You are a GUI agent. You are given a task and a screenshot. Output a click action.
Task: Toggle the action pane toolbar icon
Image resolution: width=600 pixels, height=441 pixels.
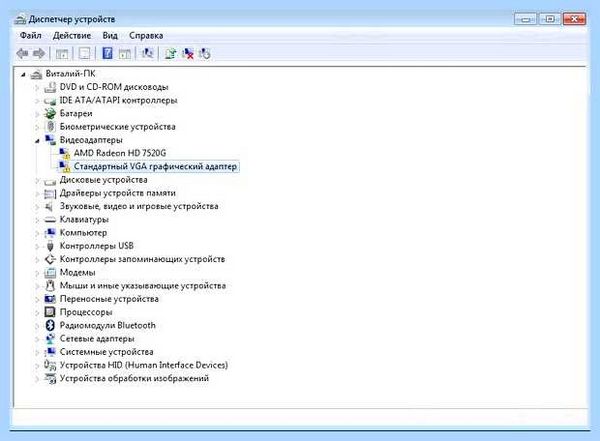pos(124,54)
